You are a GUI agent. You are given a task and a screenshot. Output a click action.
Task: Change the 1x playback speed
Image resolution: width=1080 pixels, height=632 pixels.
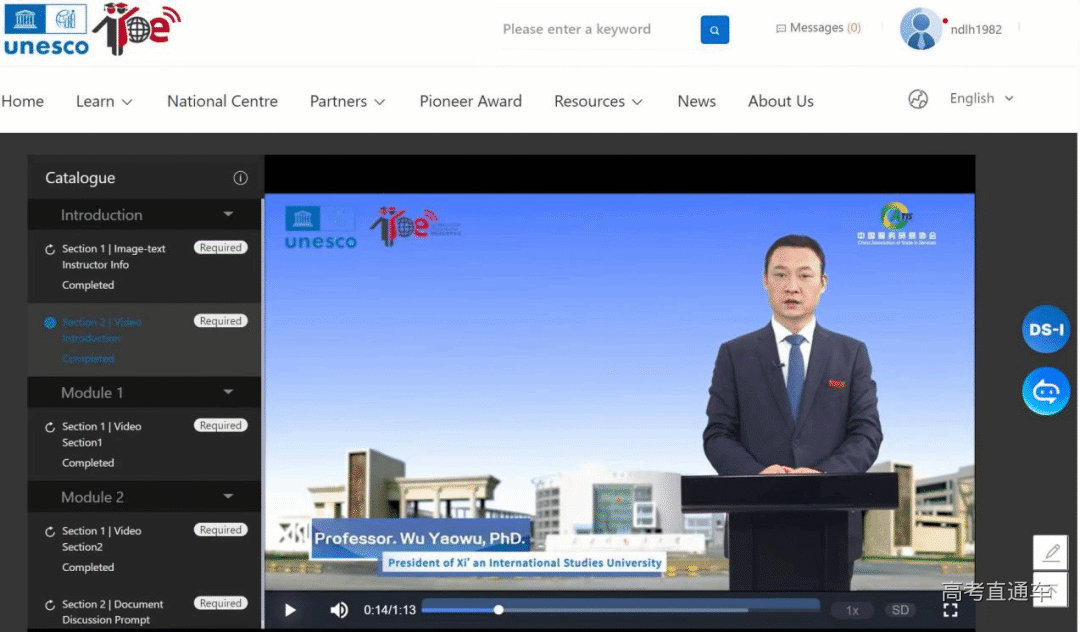[x=852, y=610]
